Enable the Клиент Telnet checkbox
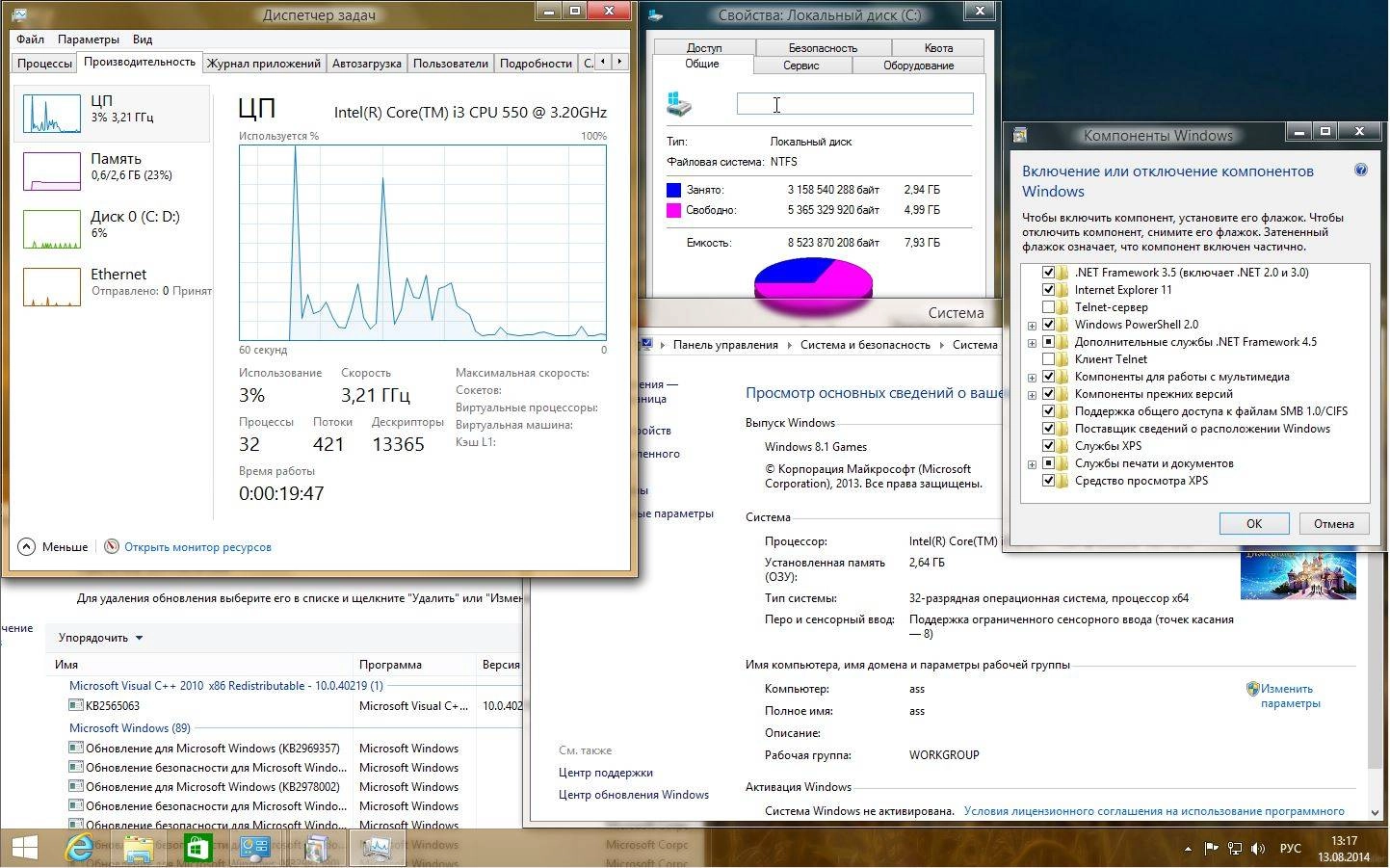The width and height of the screenshot is (1390, 868). point(1048,358)
